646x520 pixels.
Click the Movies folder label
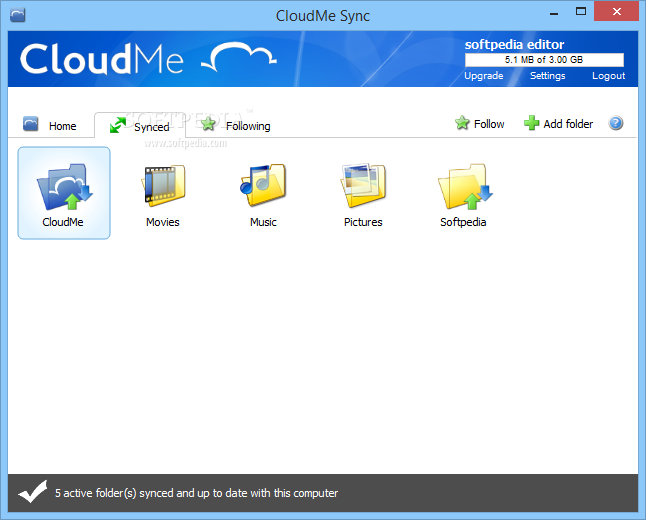coord(163,222)
